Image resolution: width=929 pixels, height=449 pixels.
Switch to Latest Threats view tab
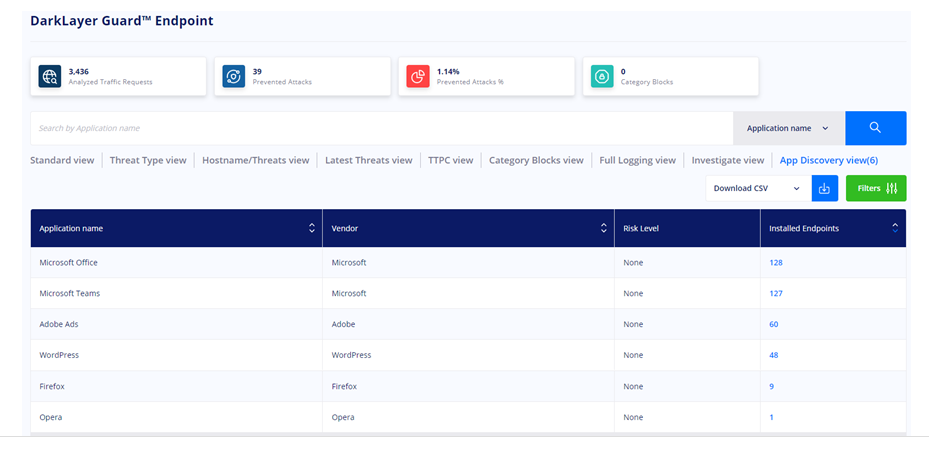(x=369, y=160)
